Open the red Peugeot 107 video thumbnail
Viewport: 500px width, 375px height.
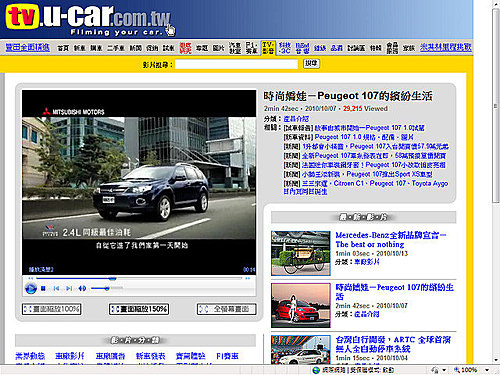(x=301, y=305)
